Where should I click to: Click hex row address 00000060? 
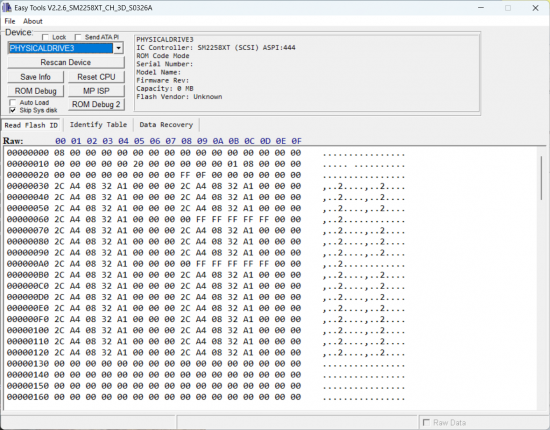point(28,220)
